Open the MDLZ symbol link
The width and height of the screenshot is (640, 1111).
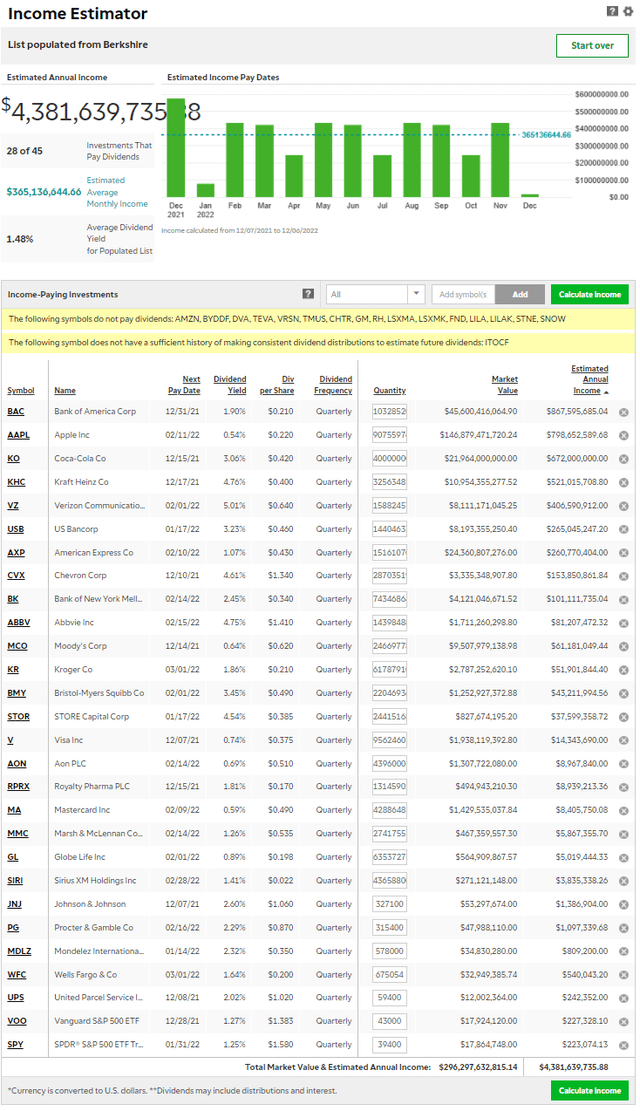(x=19, y=952)
